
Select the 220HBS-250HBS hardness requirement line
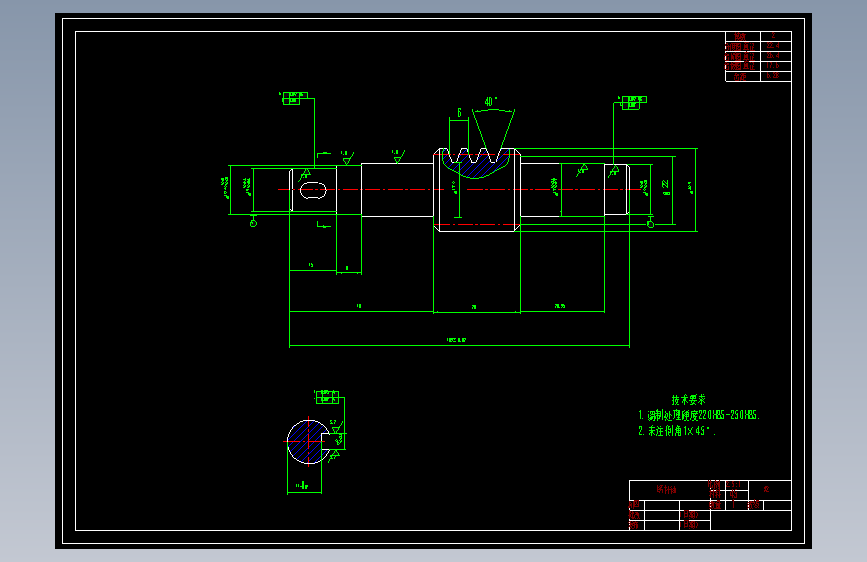click(x=699, y=415)
